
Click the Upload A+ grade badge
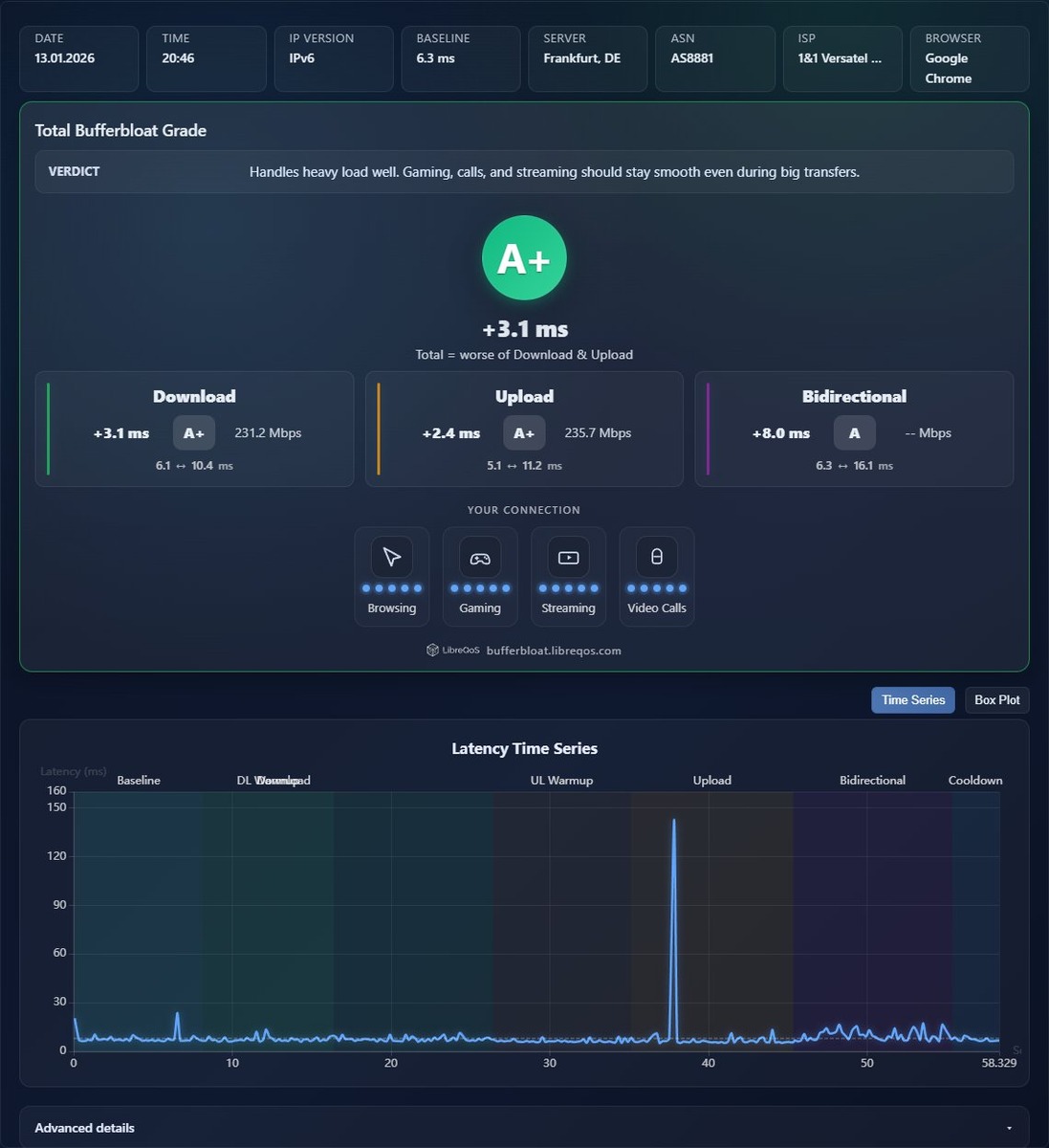point(524,433)
